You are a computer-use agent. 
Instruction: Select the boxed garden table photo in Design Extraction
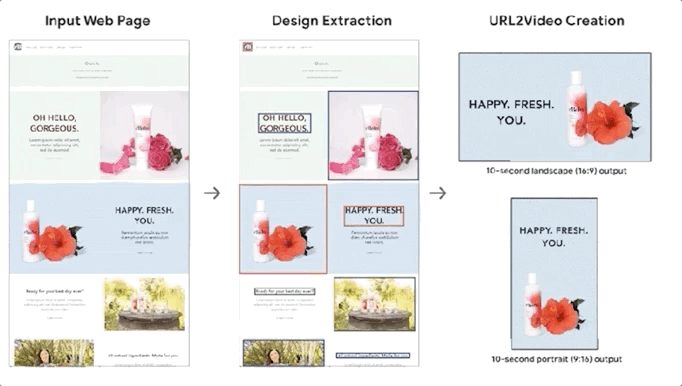(374, 304)
